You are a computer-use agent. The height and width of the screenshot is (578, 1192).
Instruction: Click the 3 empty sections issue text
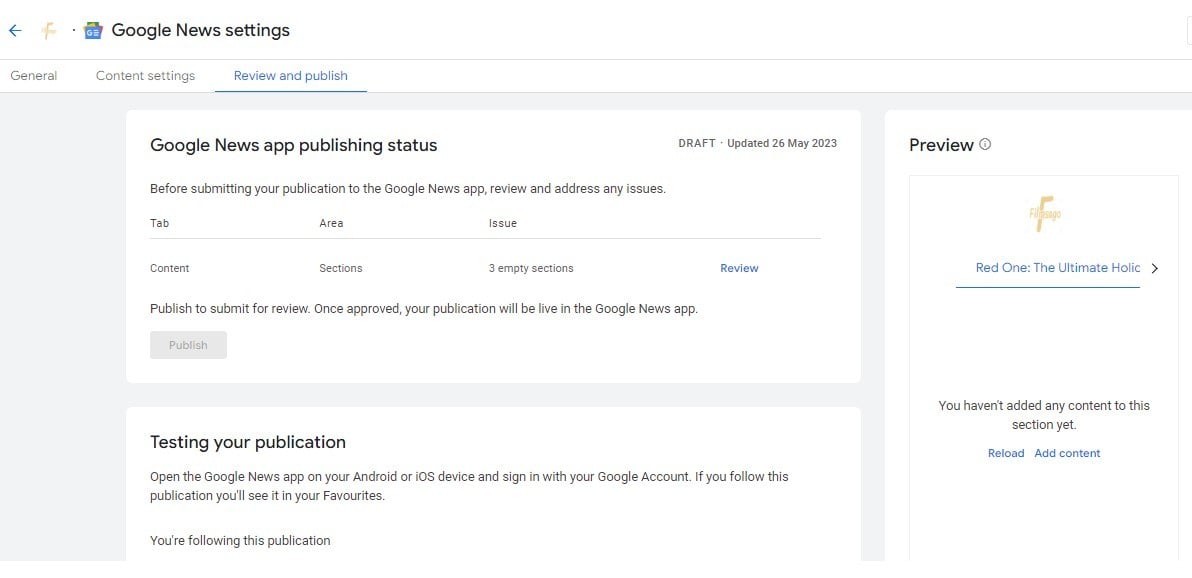531,268
